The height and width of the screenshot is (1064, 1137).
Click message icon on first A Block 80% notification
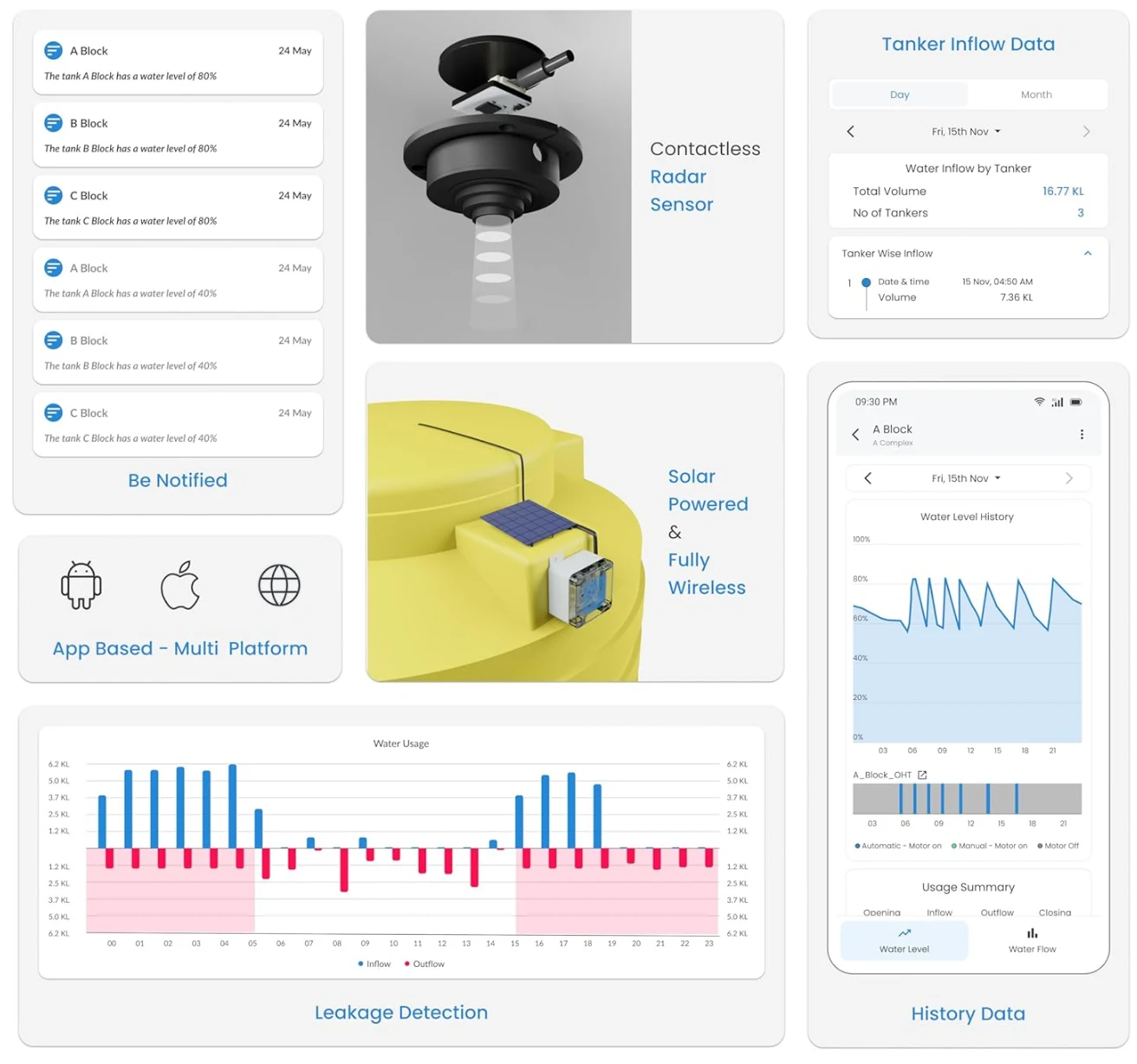click(53, 50)
